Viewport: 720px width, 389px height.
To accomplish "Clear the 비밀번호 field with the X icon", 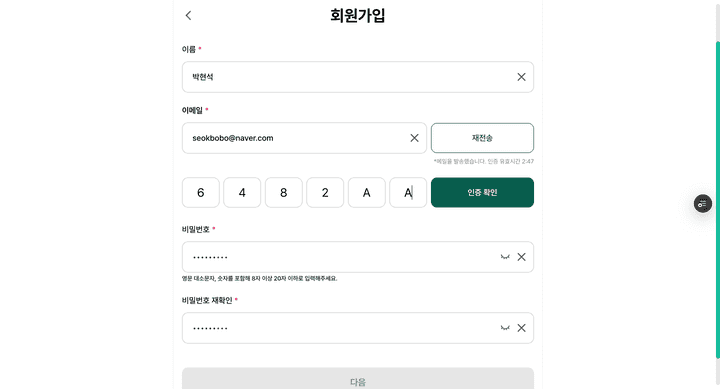I will point(521,257).
